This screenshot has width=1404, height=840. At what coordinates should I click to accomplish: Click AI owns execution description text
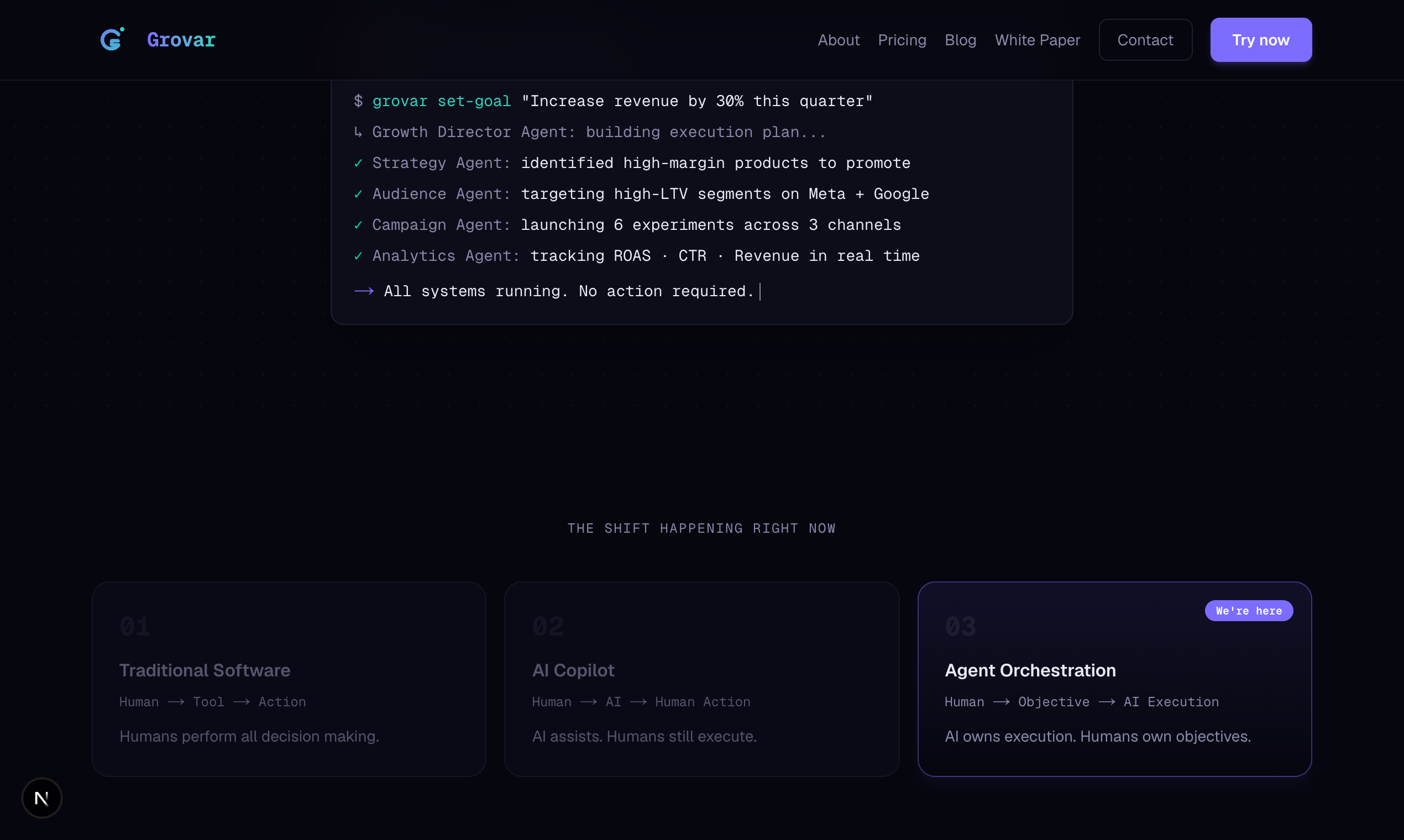click(1098, 737)
